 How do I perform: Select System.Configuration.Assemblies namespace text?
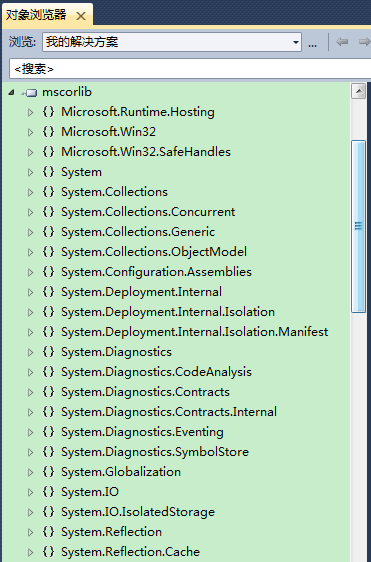[x=156, y=272]
